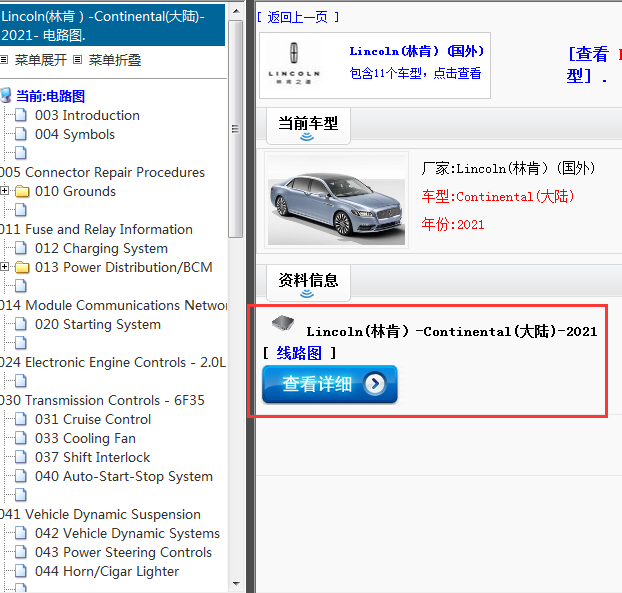This screenshot has height=593, width=622.
Task: Select 041 Vehicle Dynamic Suspension
Action: tap(100, 514)
